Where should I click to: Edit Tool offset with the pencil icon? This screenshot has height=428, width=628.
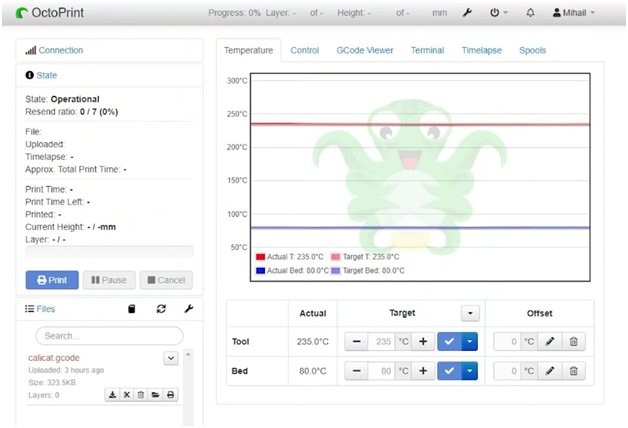point(549,341)
